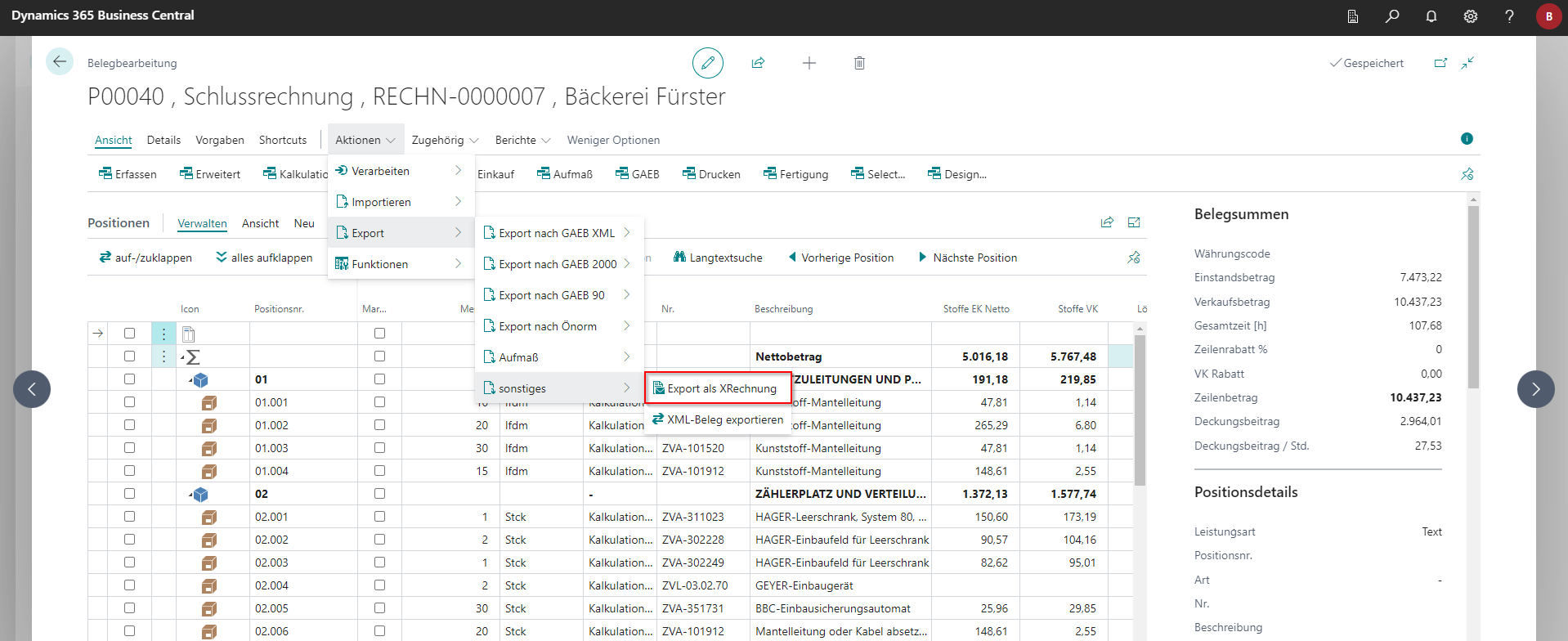
Task: Click the Langtextsuche action
Action: [718, 258]
